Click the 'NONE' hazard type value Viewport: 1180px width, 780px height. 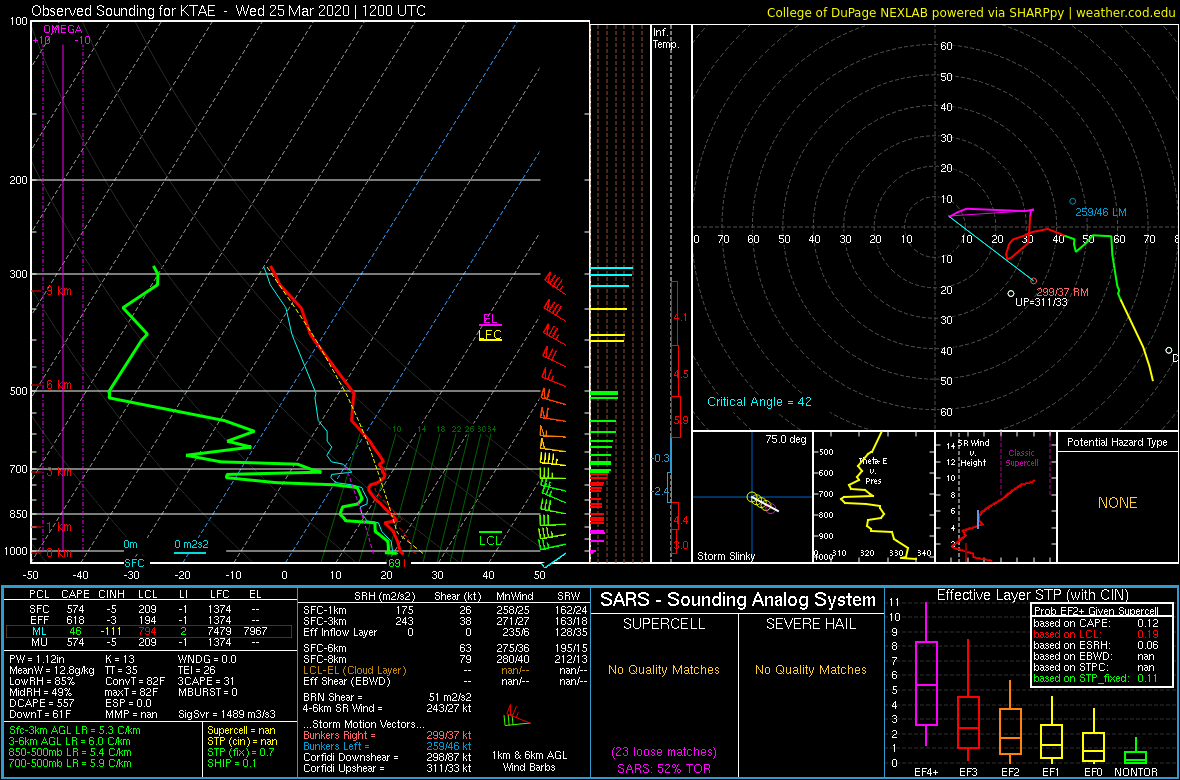1117,503
